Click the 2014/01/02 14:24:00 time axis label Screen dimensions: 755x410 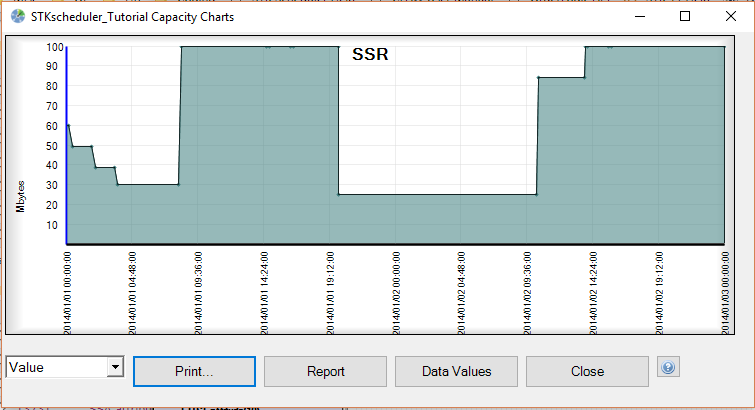point(593,291)
